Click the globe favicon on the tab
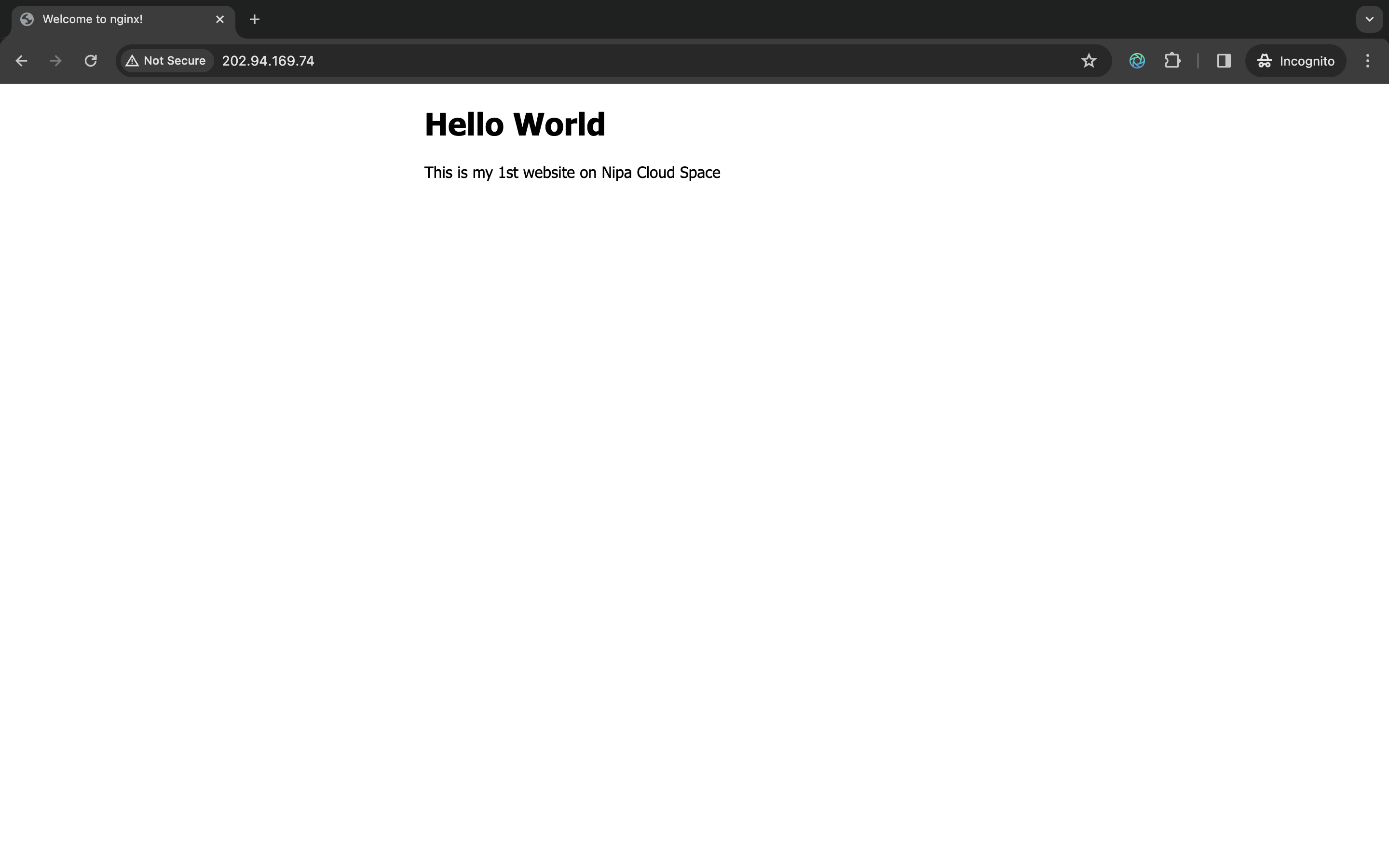1389x868 pixels. (x=27, y=19)
